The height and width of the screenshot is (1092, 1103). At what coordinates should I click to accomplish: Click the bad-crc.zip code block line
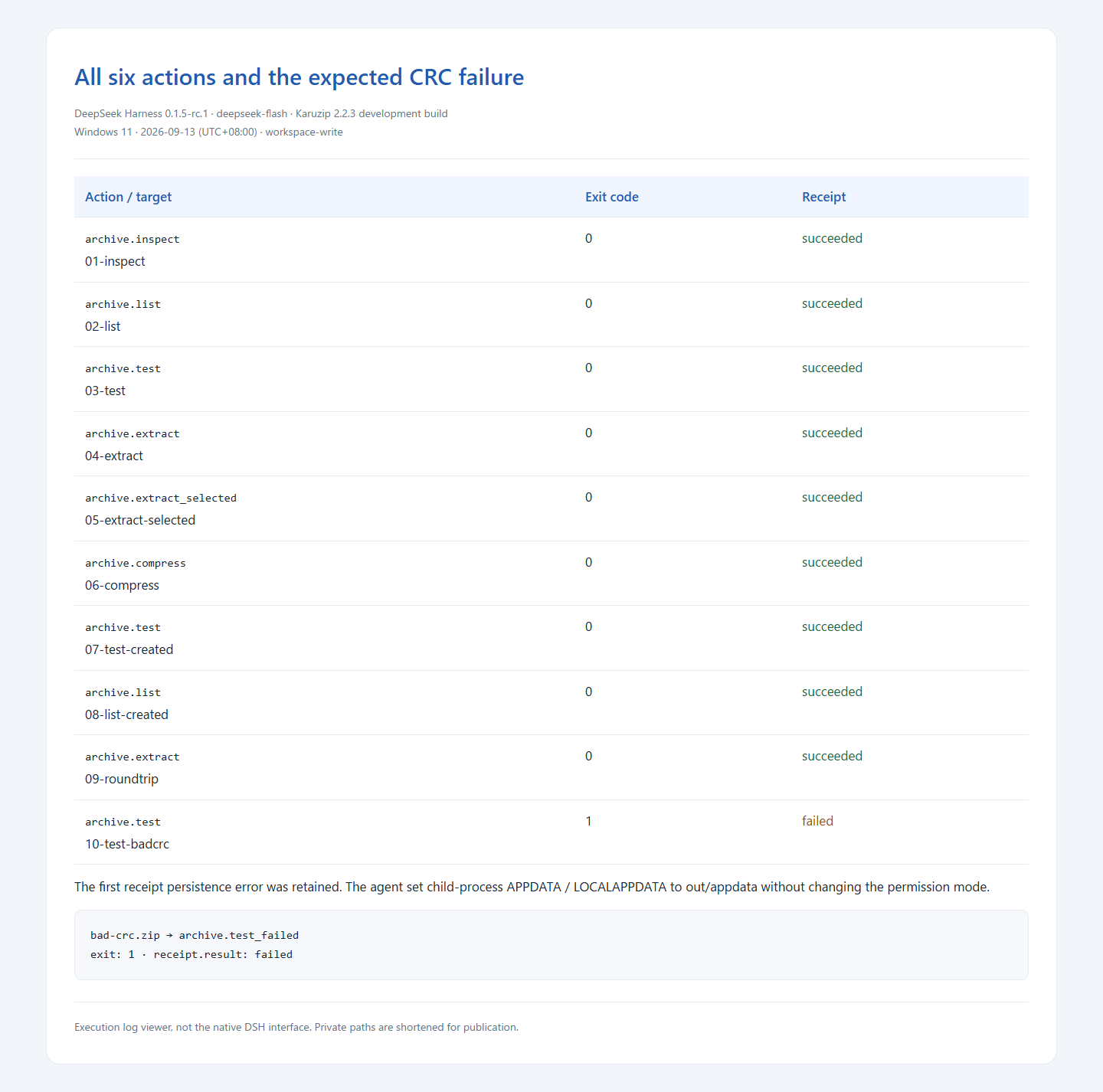point(195,935)
